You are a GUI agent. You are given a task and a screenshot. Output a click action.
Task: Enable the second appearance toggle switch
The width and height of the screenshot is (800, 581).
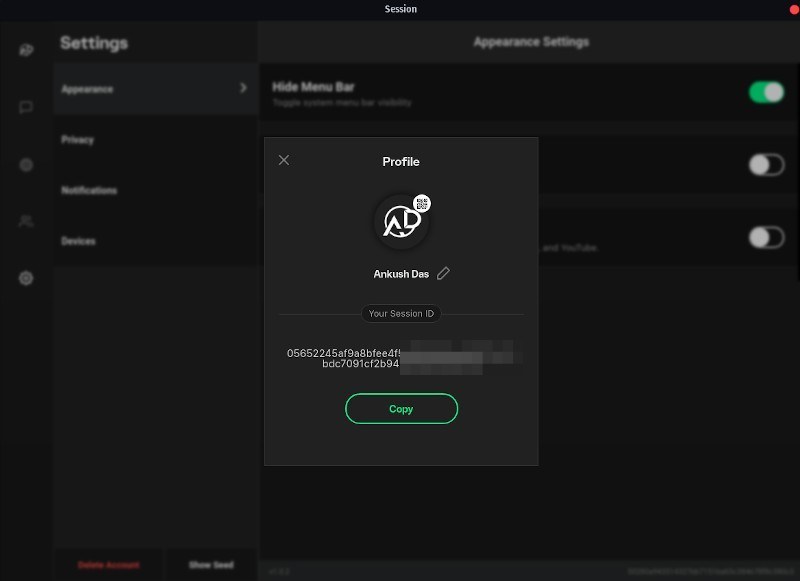coord(766,165)
